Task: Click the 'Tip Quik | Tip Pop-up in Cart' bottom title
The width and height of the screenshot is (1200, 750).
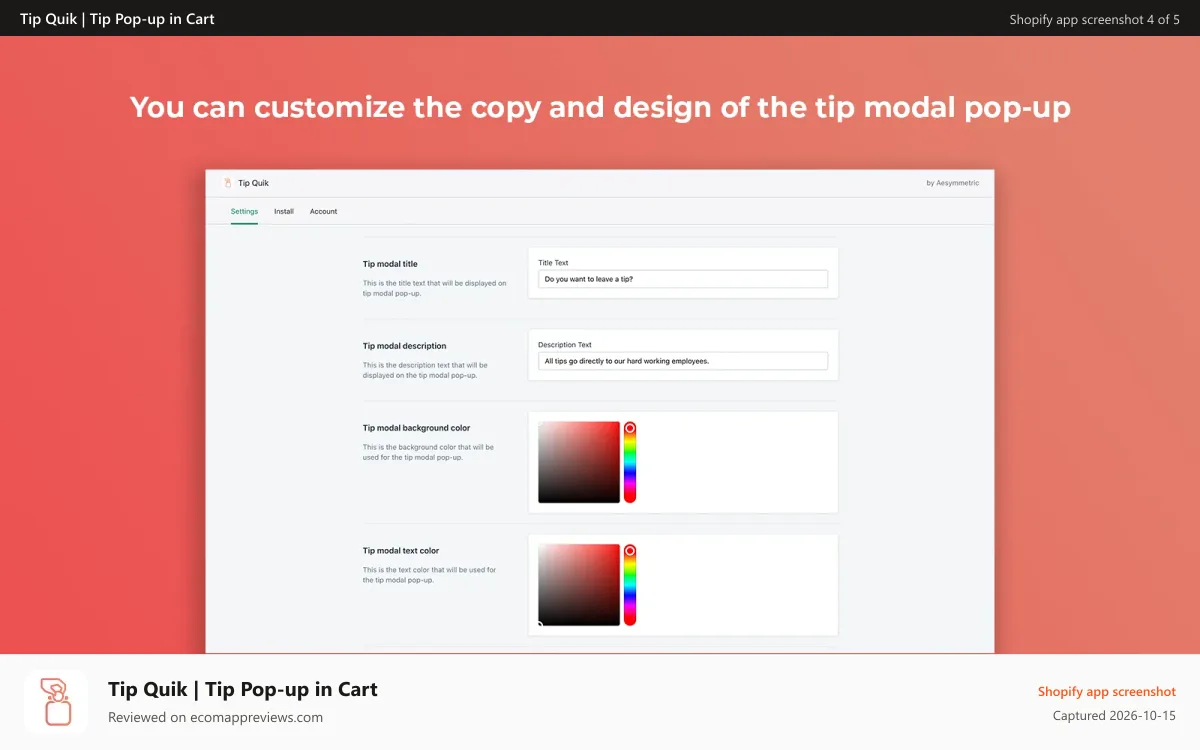Action: tap(243, 689)
